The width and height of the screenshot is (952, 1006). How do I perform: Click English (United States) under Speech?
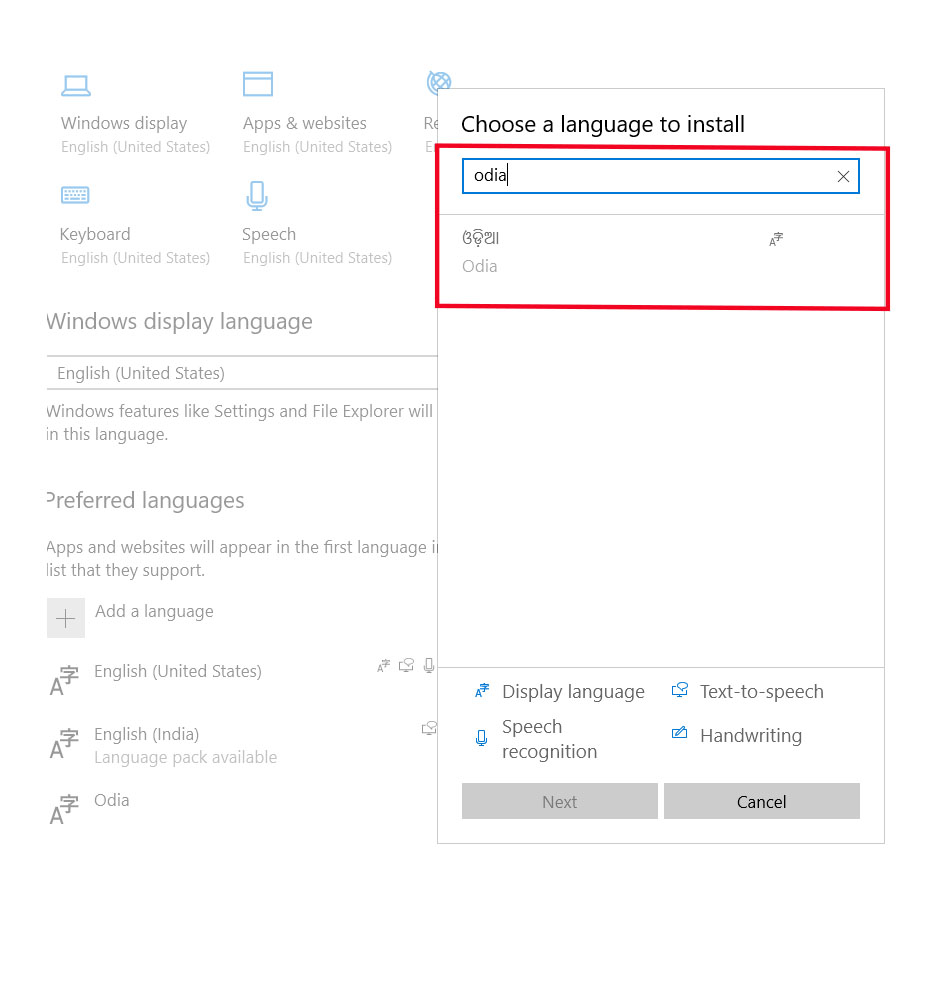(318, 258)
